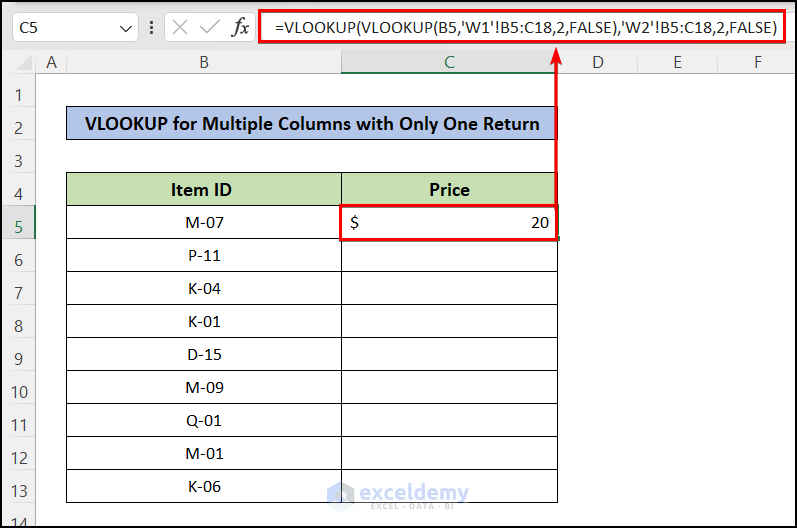Select the empty Price cell beside K-04
Viewport: 797px width, 528px height.
pyautogui.click(x=449, y=288)
